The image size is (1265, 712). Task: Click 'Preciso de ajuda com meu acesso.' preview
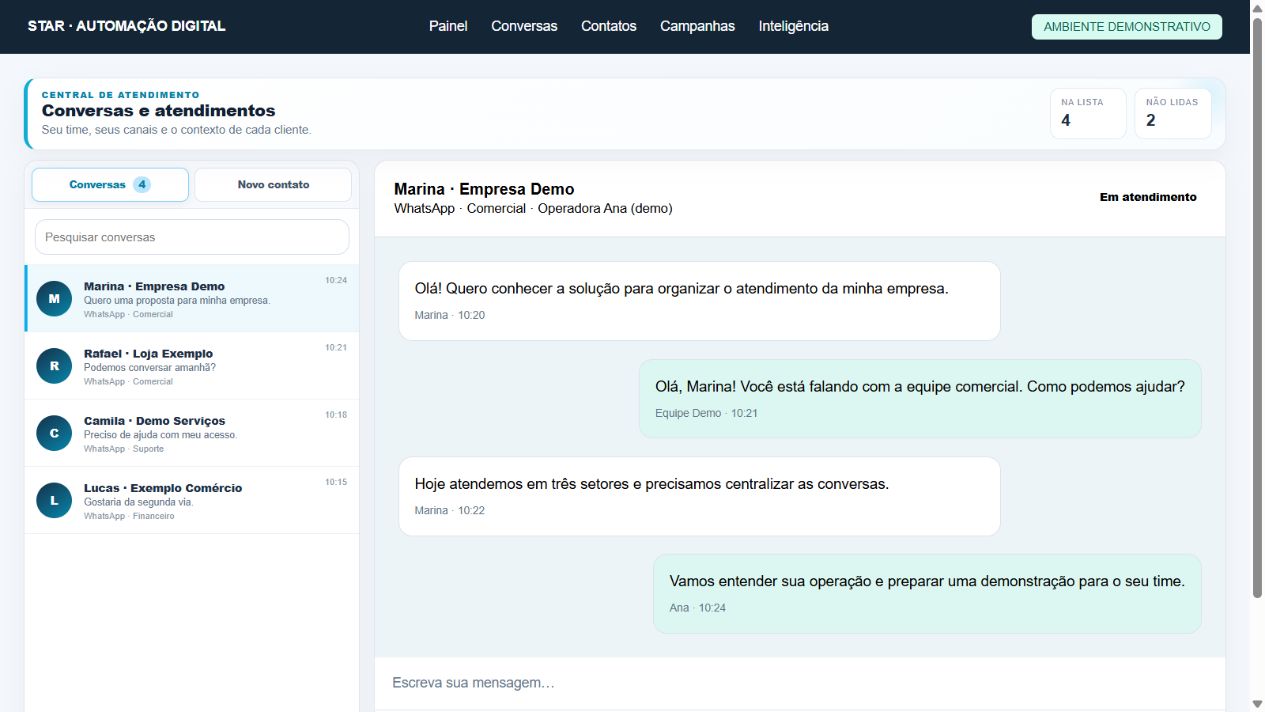(x=161, y=435)
